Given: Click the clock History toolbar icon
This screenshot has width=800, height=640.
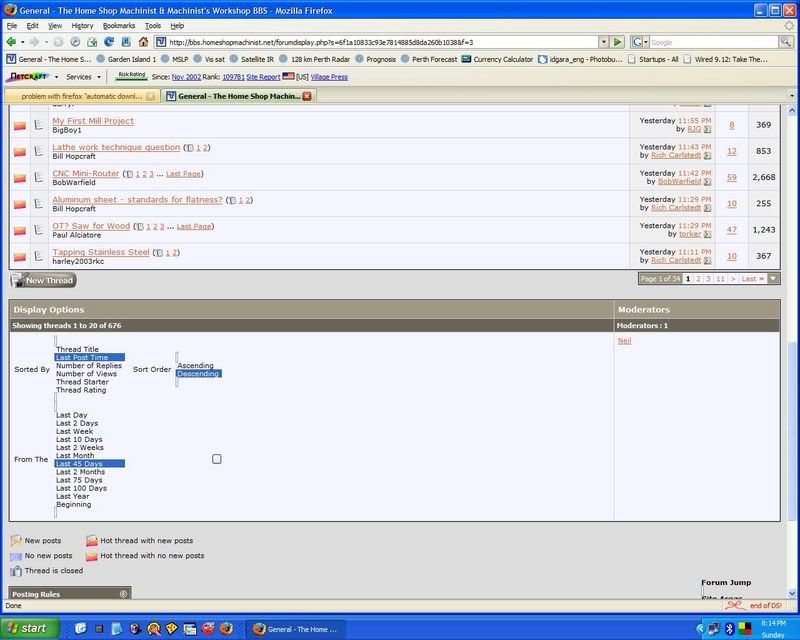Looking at the screenshot, I should [75, 42].
